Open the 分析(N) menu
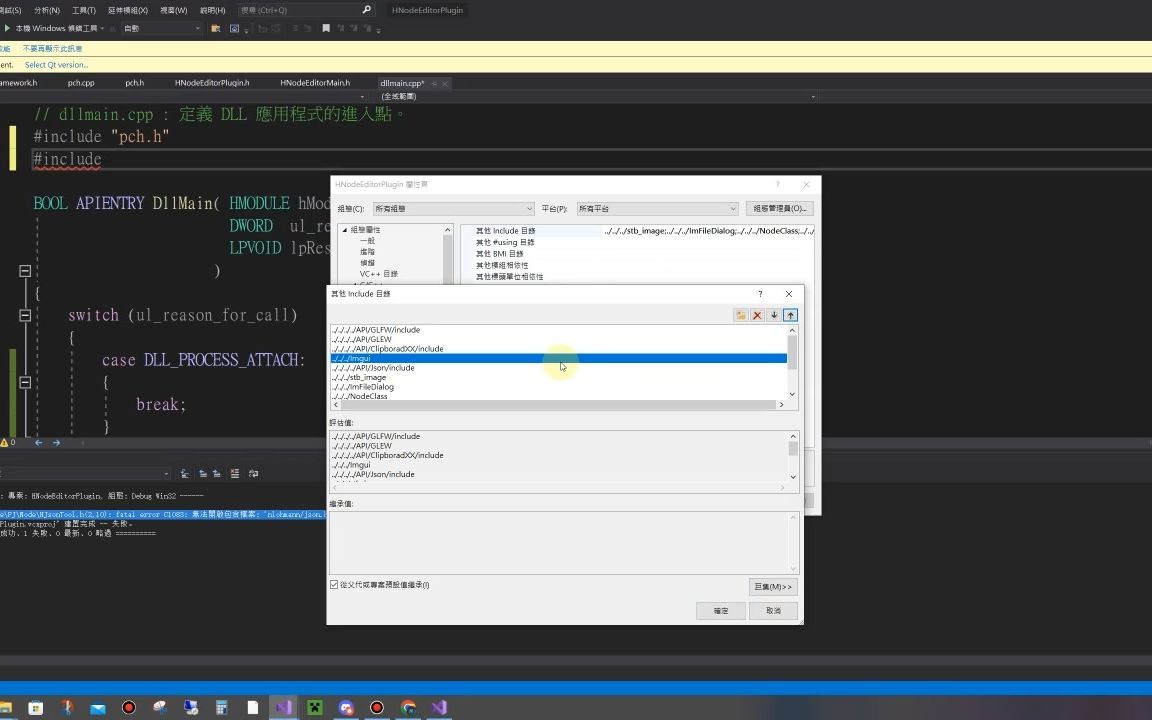 click(47, 10)
